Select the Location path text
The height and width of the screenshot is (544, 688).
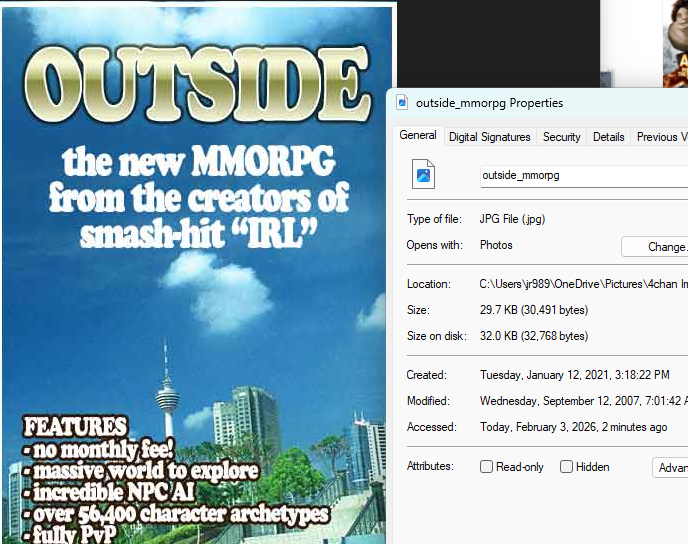[584, 284]
